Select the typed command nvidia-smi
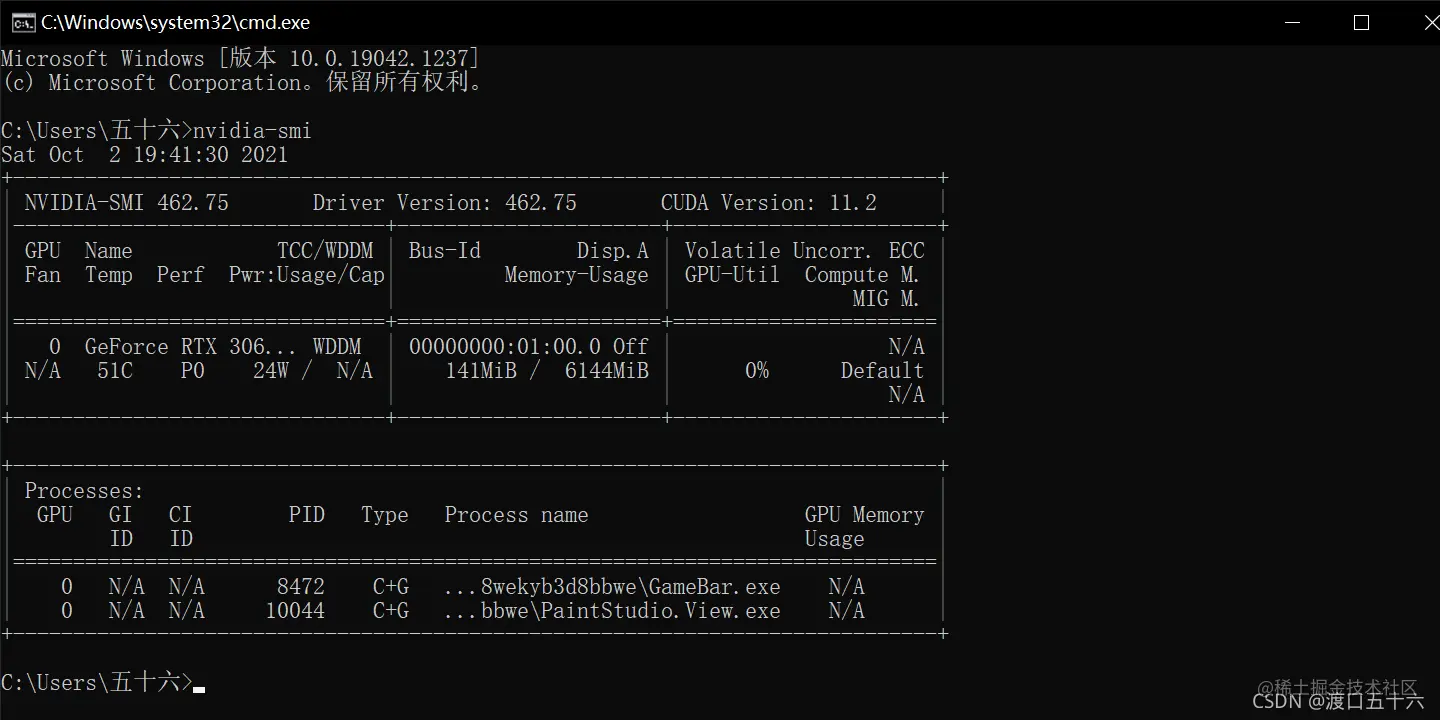This screenshot has width=1440, height=720. [x=252, y=131]
